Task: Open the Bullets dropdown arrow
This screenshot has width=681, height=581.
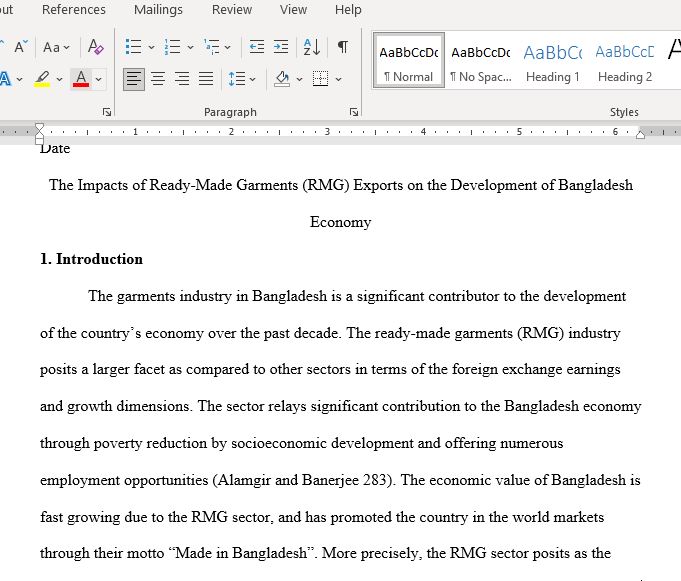Action: tap(151, 47)
